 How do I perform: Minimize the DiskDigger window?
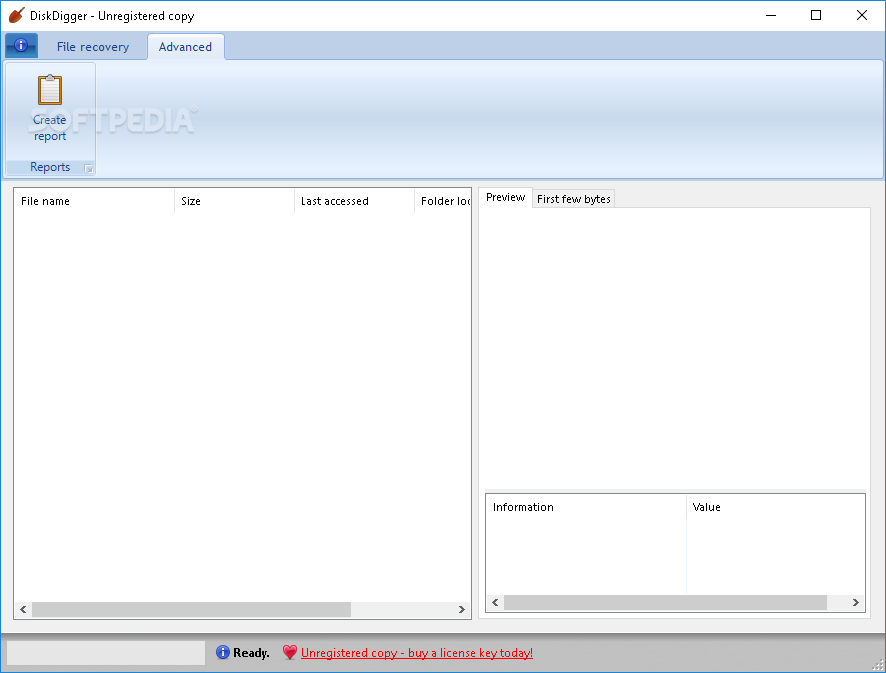coord(771,15)
